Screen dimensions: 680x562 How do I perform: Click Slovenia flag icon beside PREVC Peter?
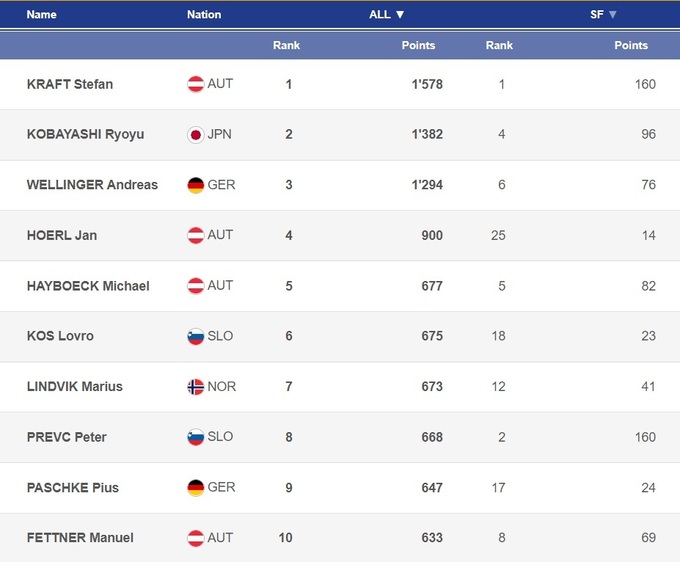click(x=196, y=437)
